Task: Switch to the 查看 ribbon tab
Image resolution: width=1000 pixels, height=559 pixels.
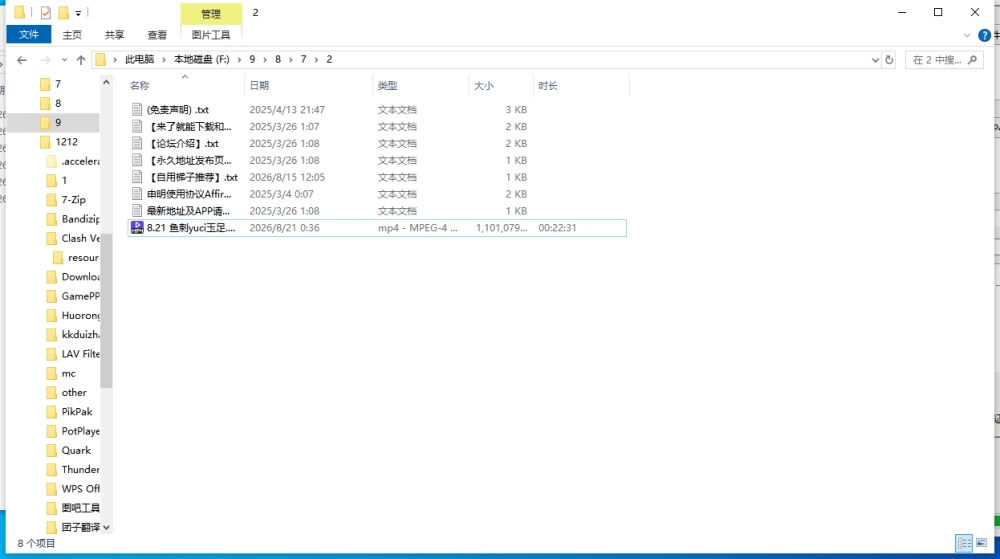Action: click(157, 34)
